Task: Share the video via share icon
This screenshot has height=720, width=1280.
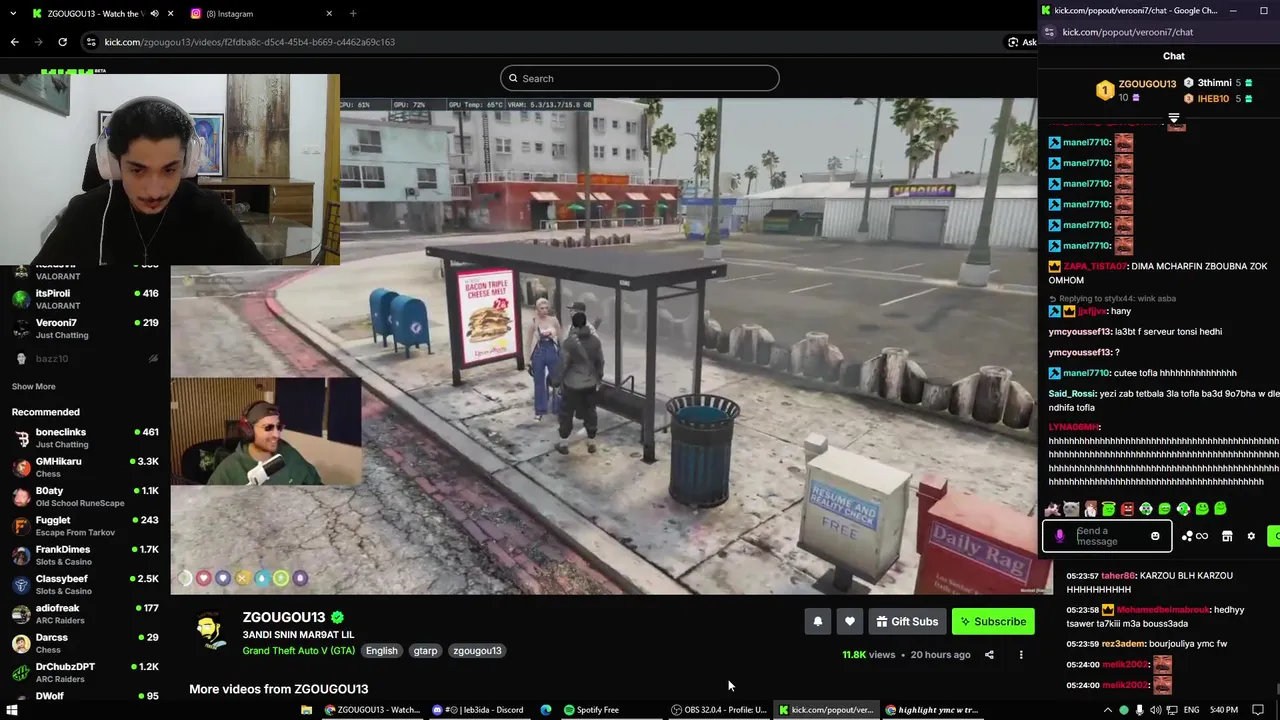Action: tap(989, 655)
